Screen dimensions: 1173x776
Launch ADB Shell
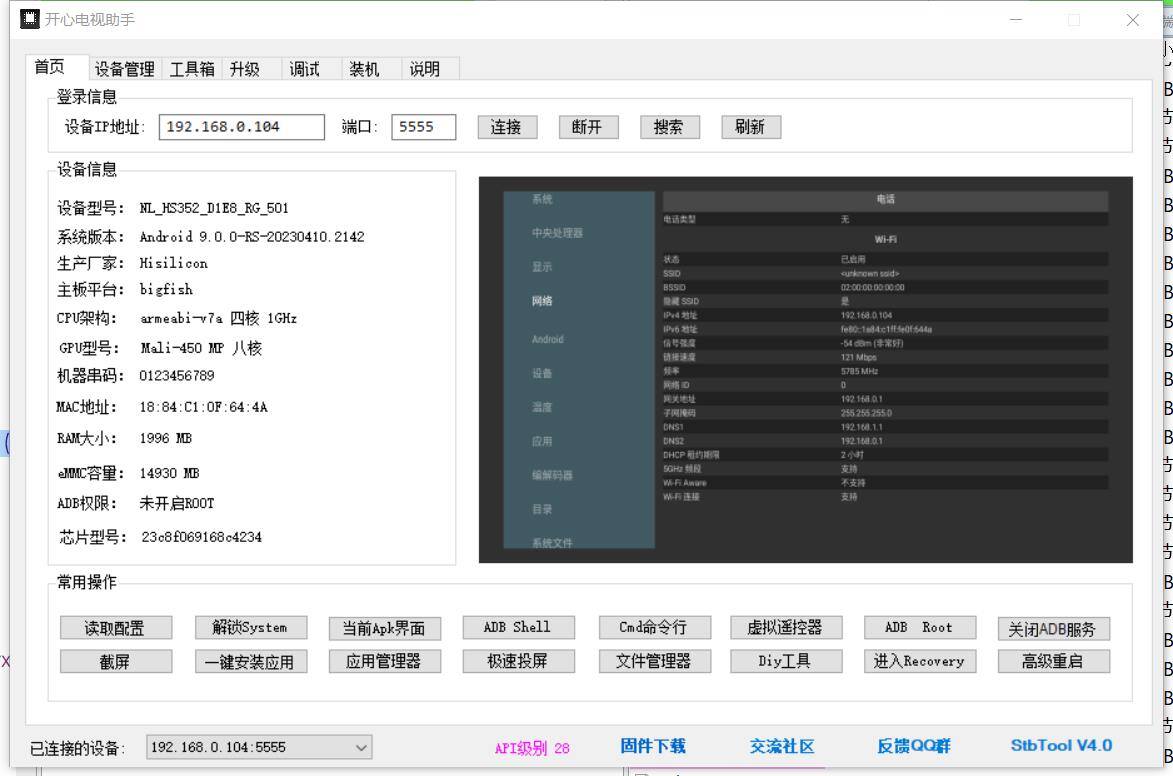[516, 628]
